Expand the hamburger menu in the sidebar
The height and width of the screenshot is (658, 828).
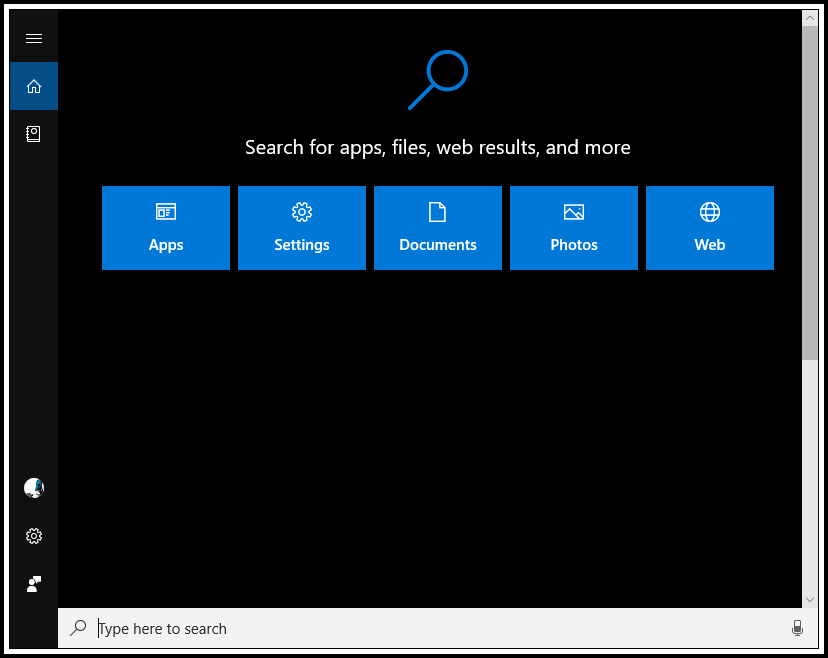tap(34, 39)
